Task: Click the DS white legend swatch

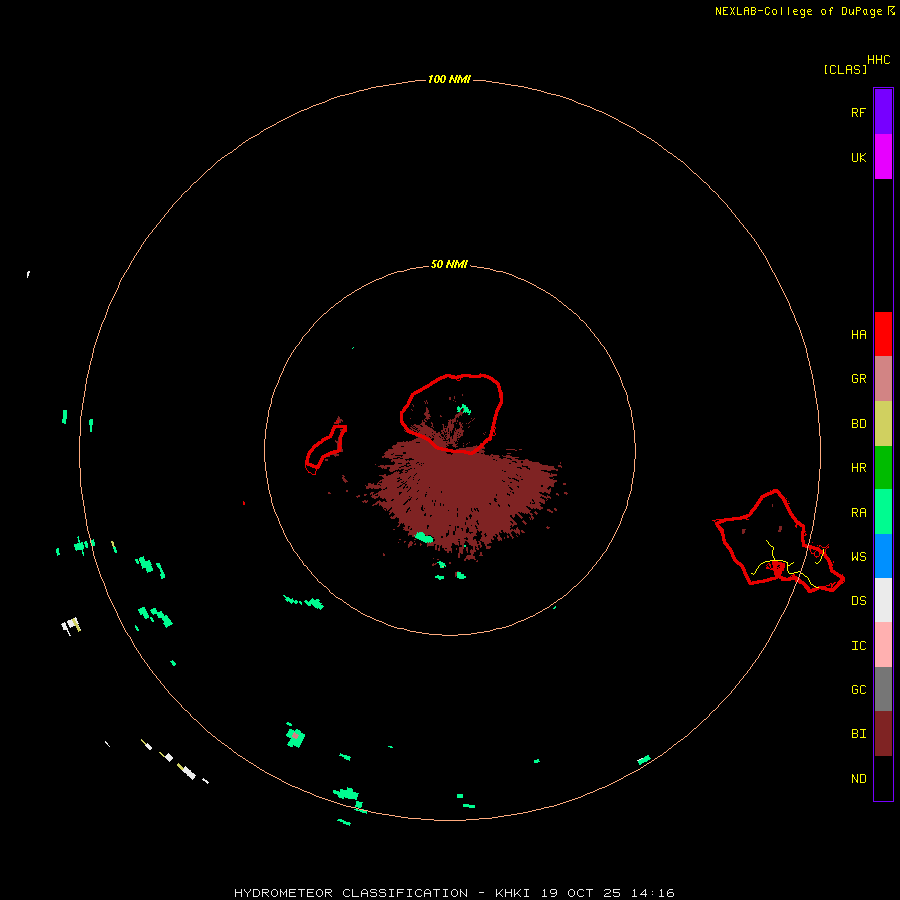Action: 883,600
